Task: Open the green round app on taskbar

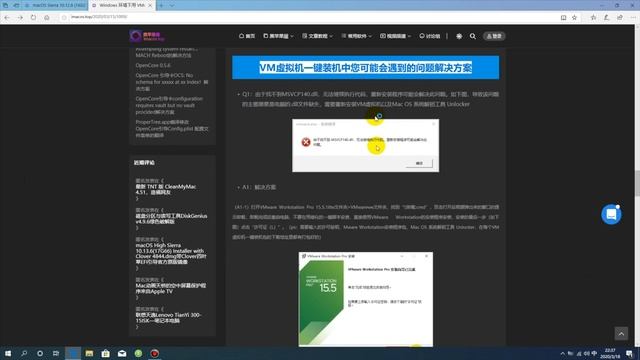Action: click(138, 353)
